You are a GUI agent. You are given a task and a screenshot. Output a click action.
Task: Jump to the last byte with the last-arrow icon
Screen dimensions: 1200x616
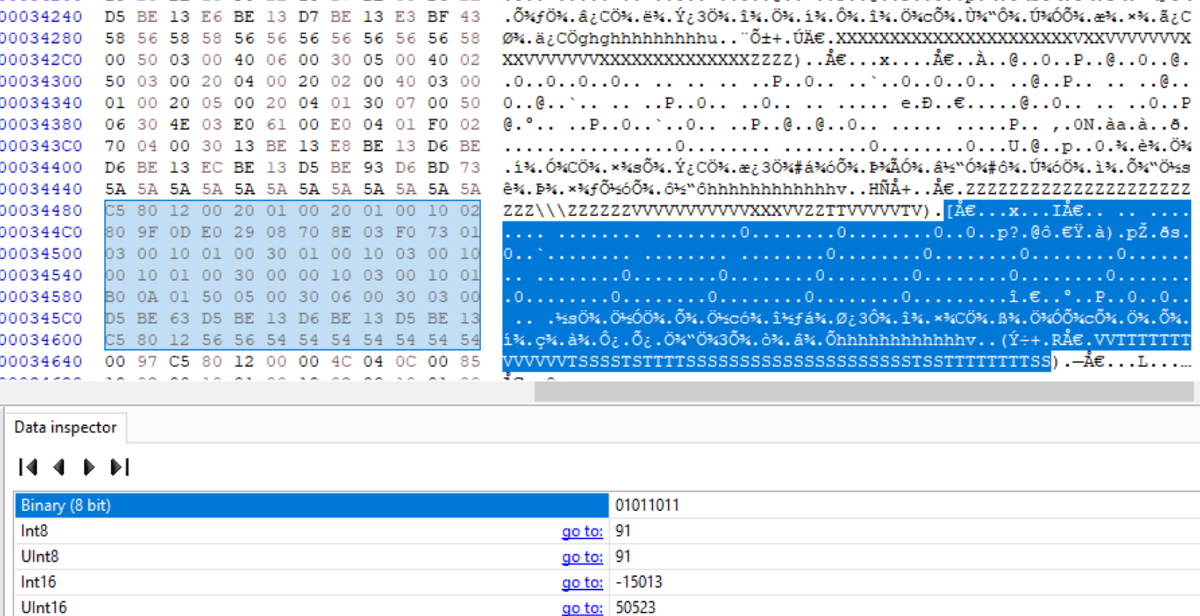coord(120,467)
